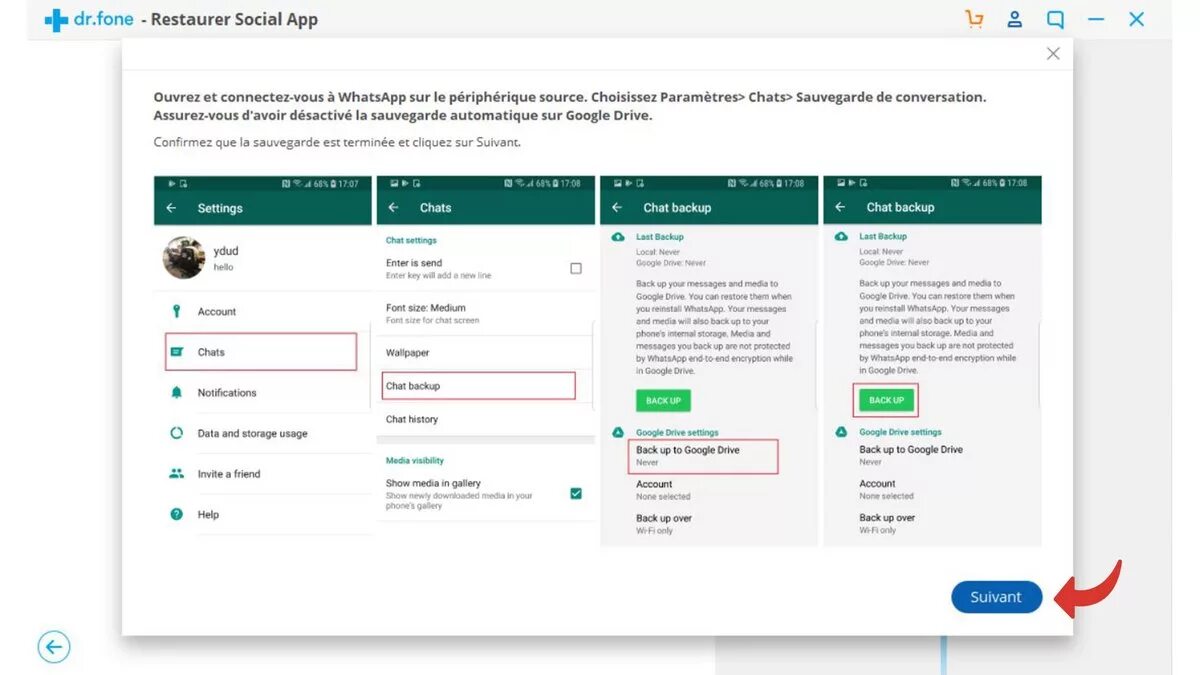
Task: Click Data and storage usage entry
Action: (x=252, y=434)
